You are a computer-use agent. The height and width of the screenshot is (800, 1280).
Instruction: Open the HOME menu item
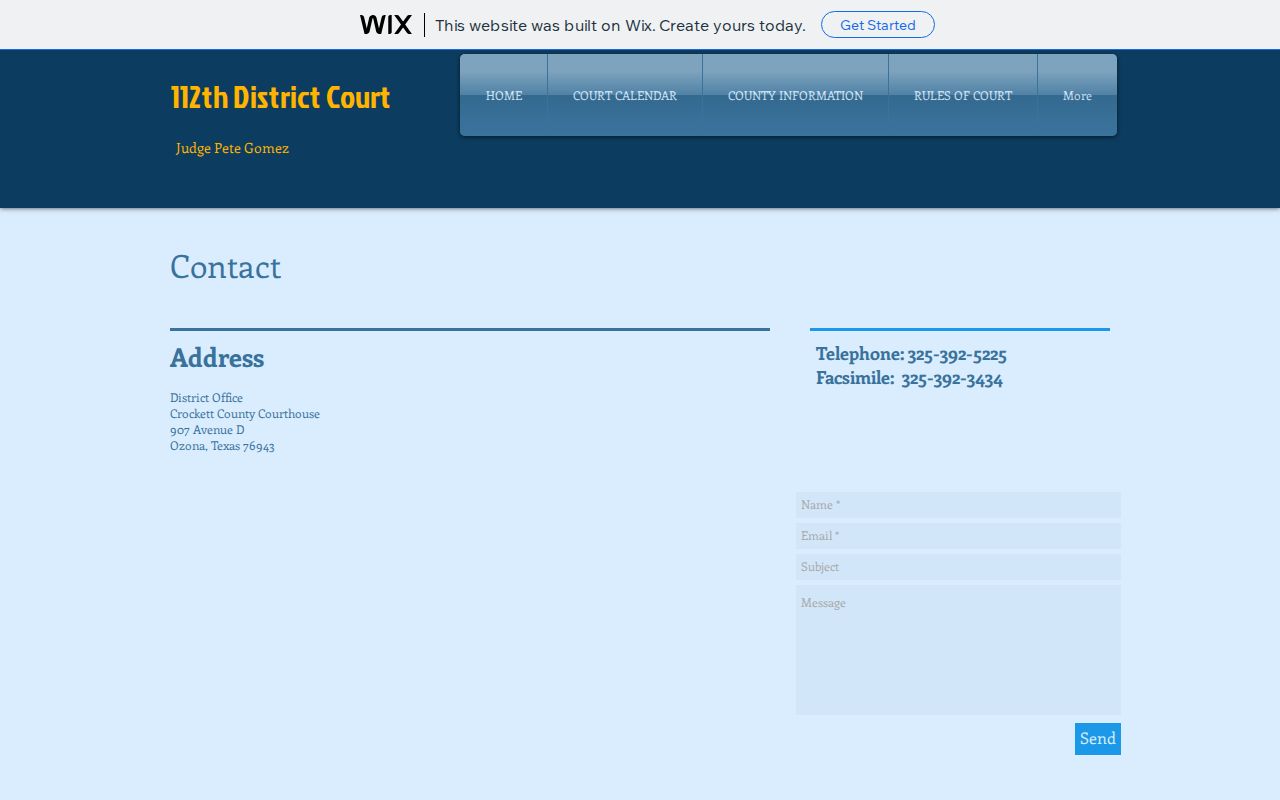[504, 95]
